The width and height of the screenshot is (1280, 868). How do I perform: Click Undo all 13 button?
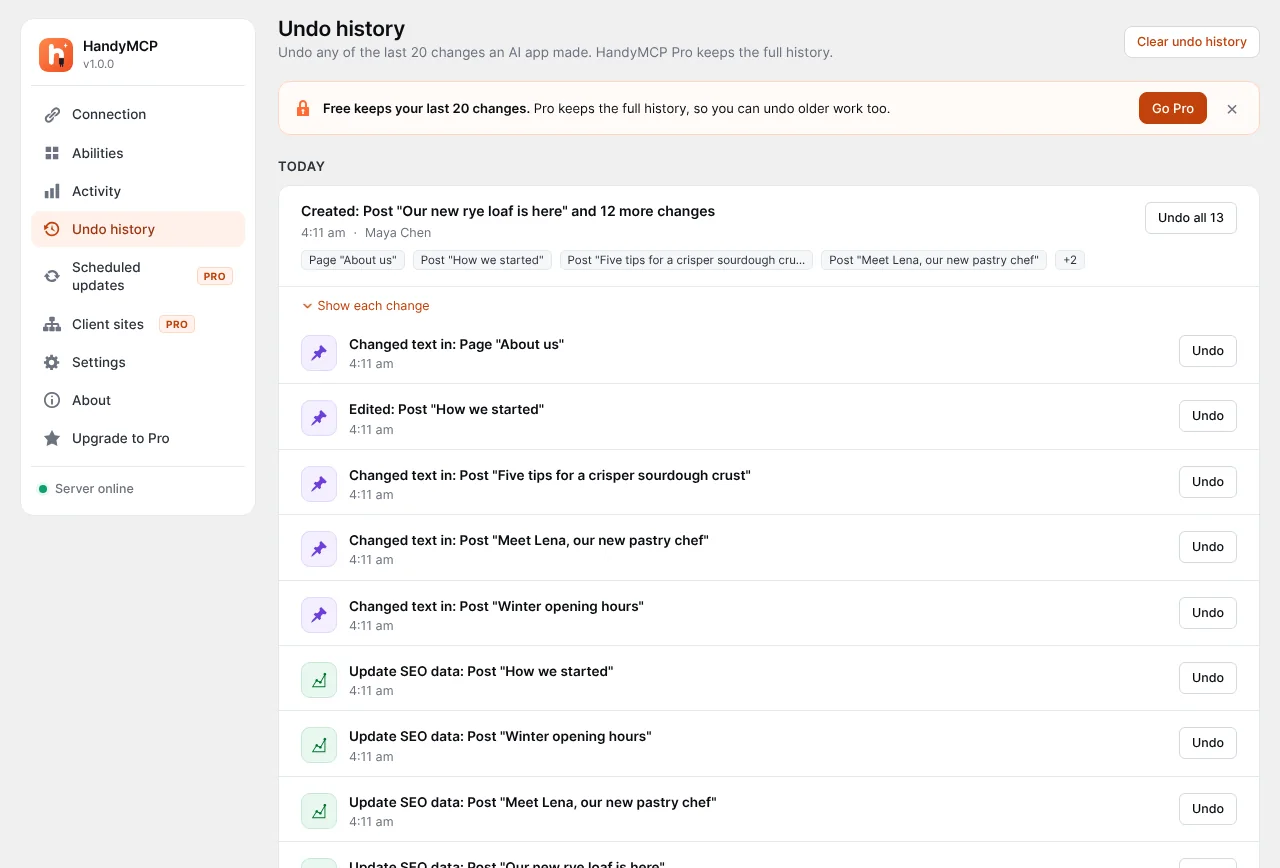[1191, 218]
